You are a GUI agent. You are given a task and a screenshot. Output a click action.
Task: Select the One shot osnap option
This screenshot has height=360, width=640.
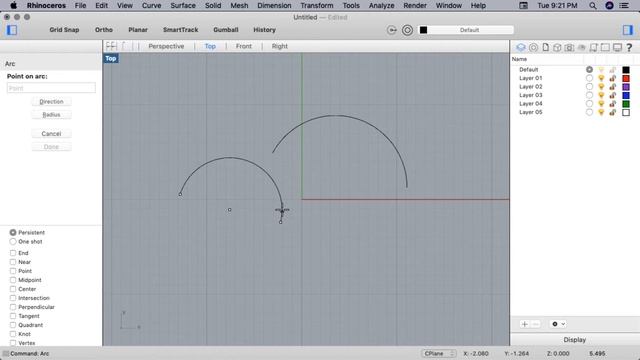tap(13, 242)
